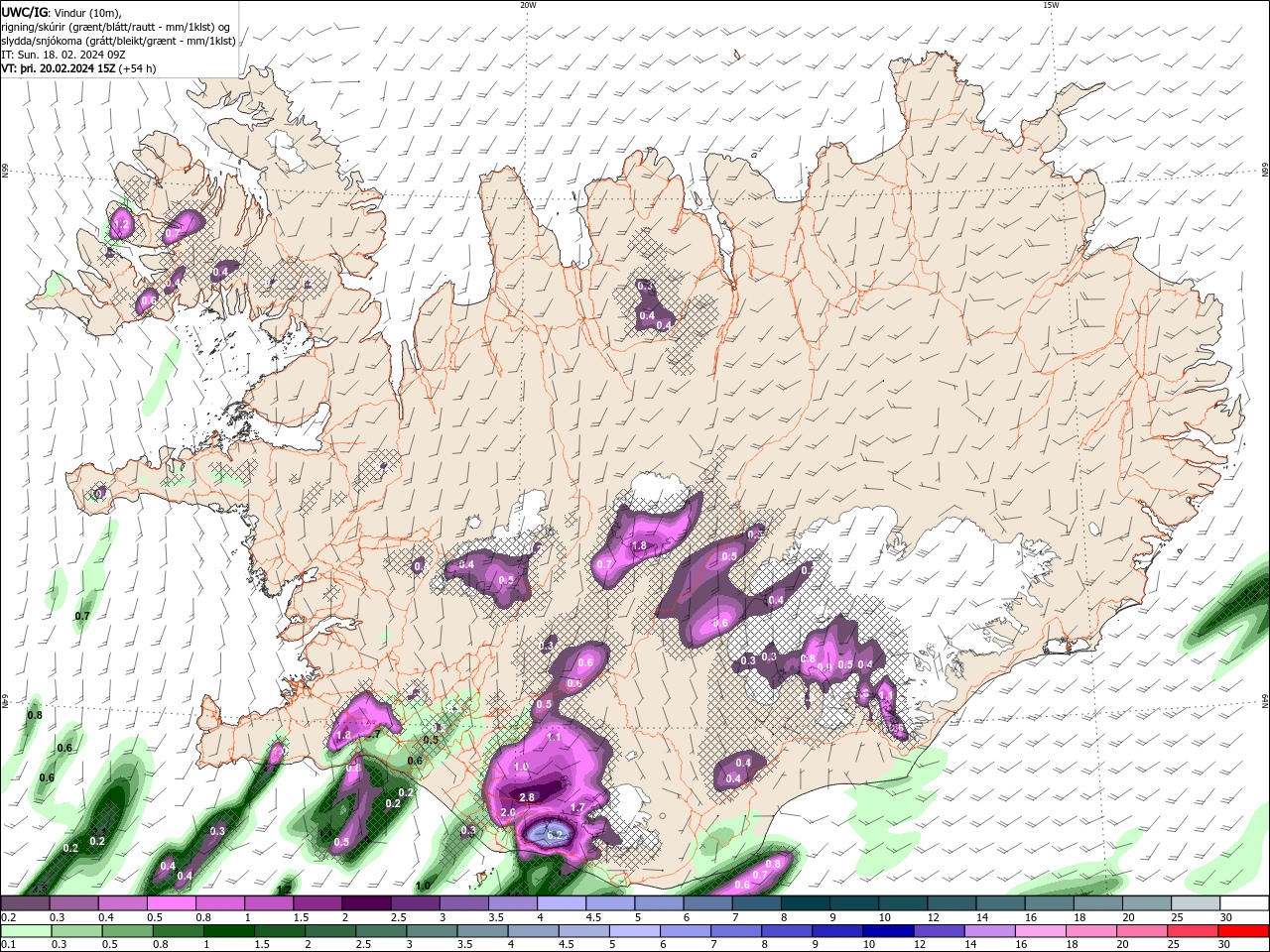1270x952 pixels.
Task: Select the pale green 0.1 swatch in rain scale
Action: [x=26, y=931]
